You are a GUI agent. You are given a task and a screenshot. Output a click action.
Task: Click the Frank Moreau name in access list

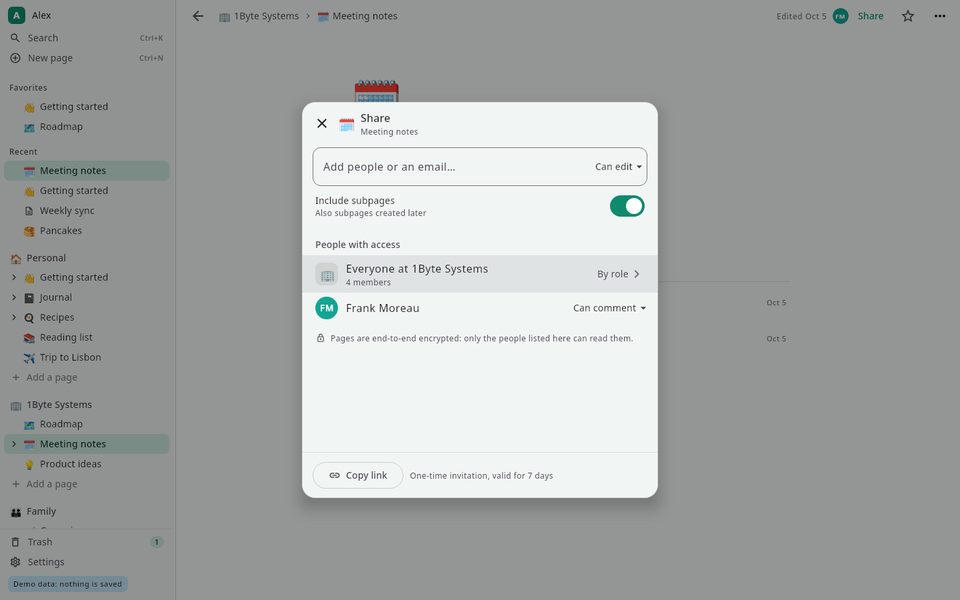382,308
